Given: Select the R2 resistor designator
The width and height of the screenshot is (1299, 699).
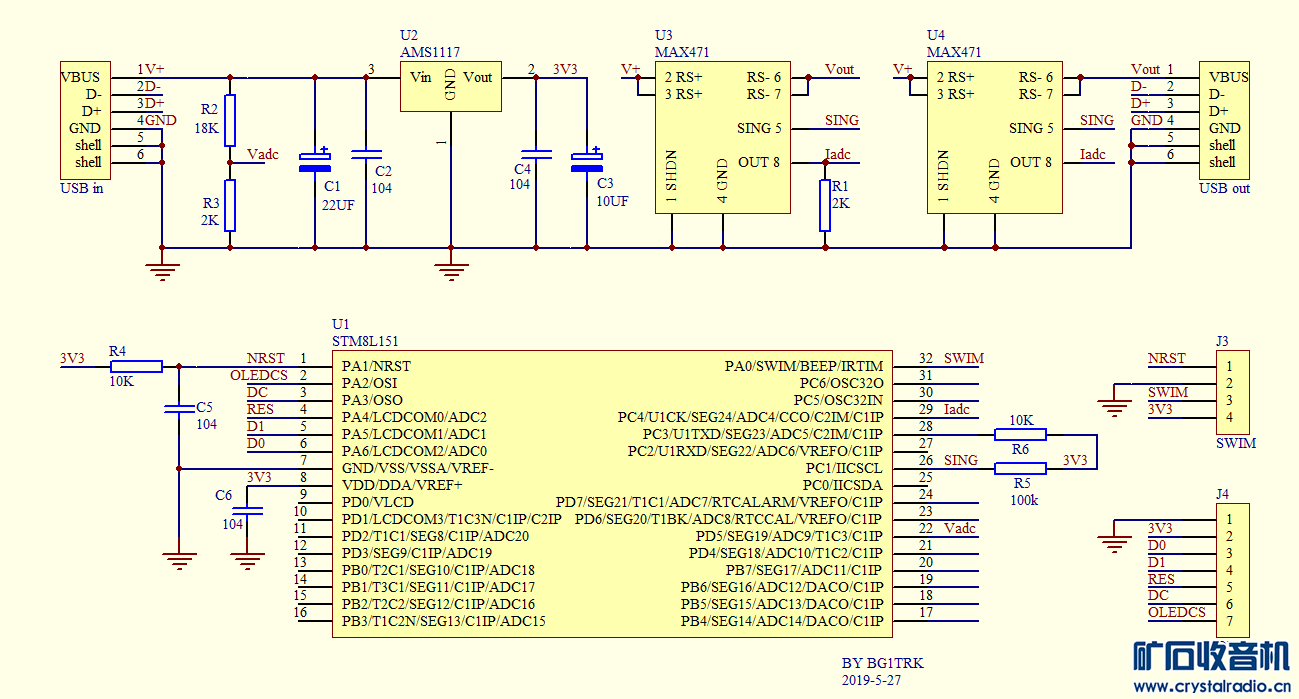Looking at the screenshot, I should pyautogui.click(x=209, y=109).
